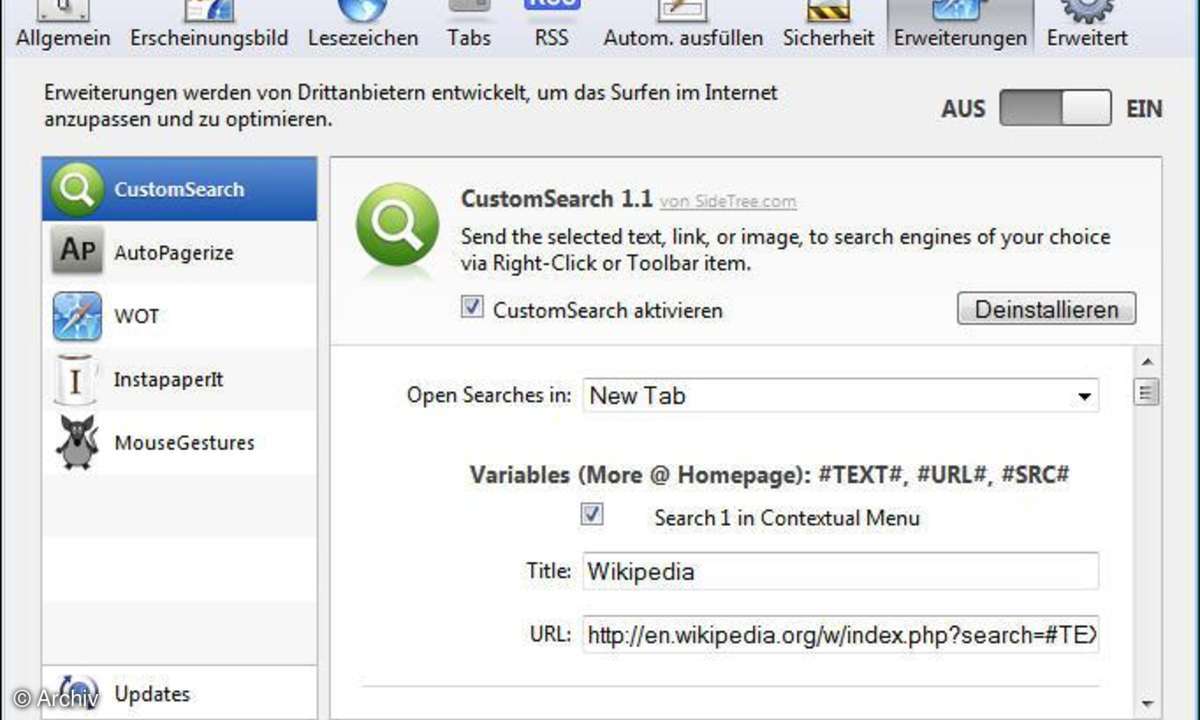Screen dimensions: 1200x720
Task: Select the RSS preferences tab
Action: [551, 27]
